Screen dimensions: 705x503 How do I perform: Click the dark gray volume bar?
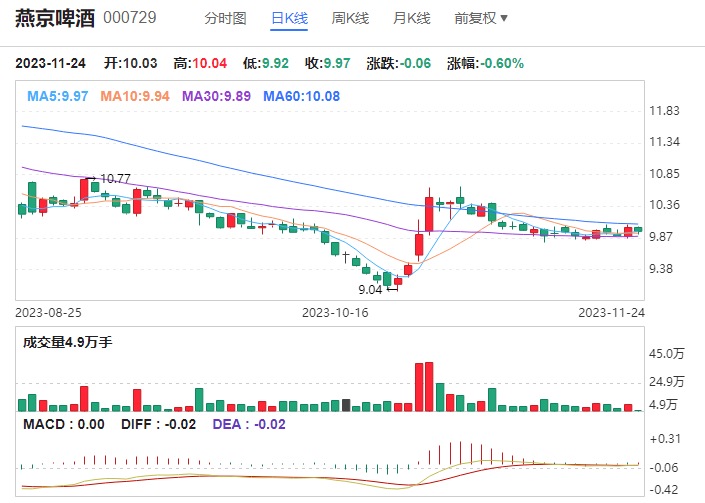tap(346, 405)
